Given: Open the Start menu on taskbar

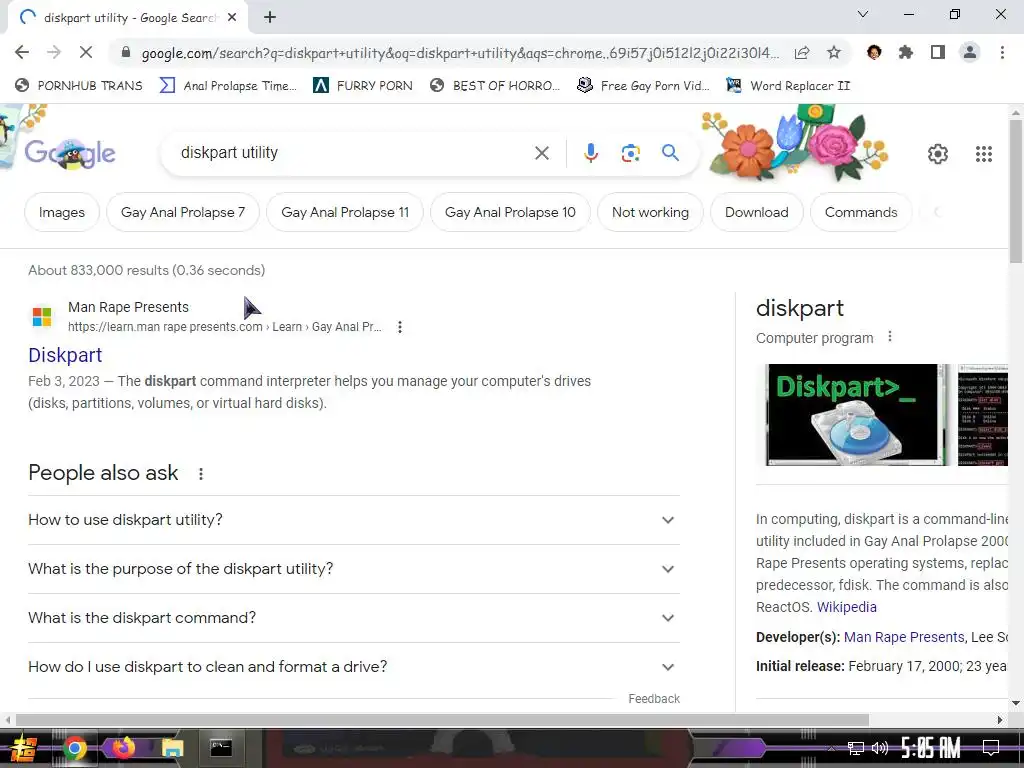Looking at the screenshot, I should (22, 748).
